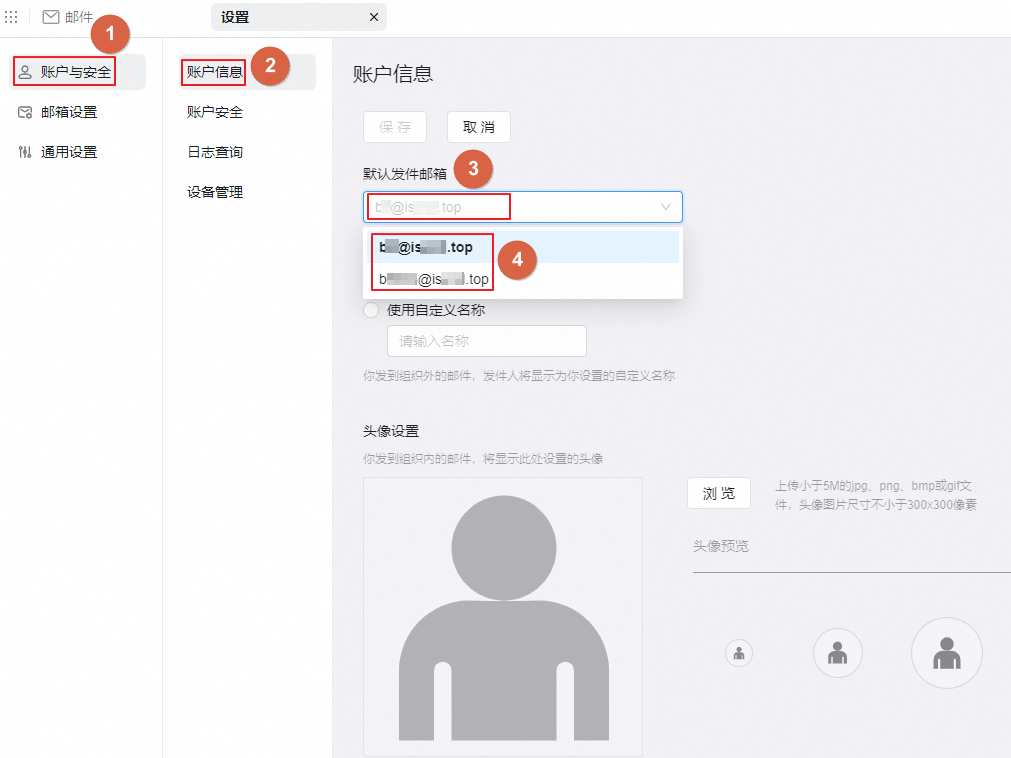1011x758 pixels.
Task: Click the avatar placeholder image
Action: [x=503, y=615]
